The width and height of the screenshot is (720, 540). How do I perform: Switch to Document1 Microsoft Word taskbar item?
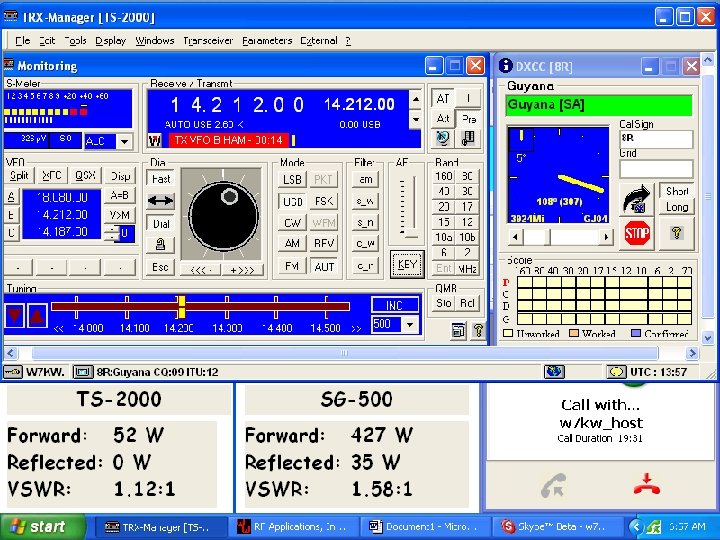pos(425,527)
